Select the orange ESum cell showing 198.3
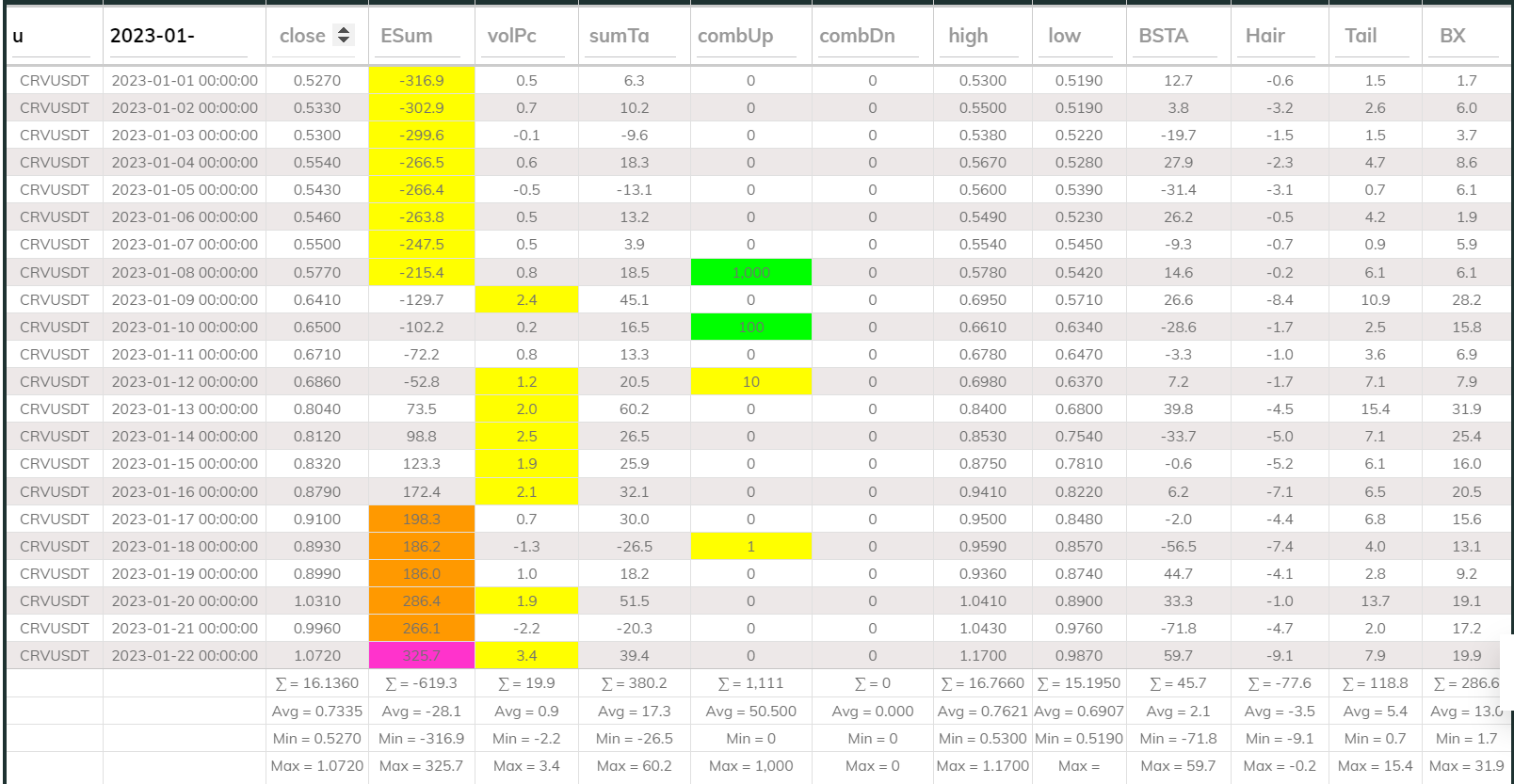Screen dimensions: 1514x784 click(x=421, y=520)
